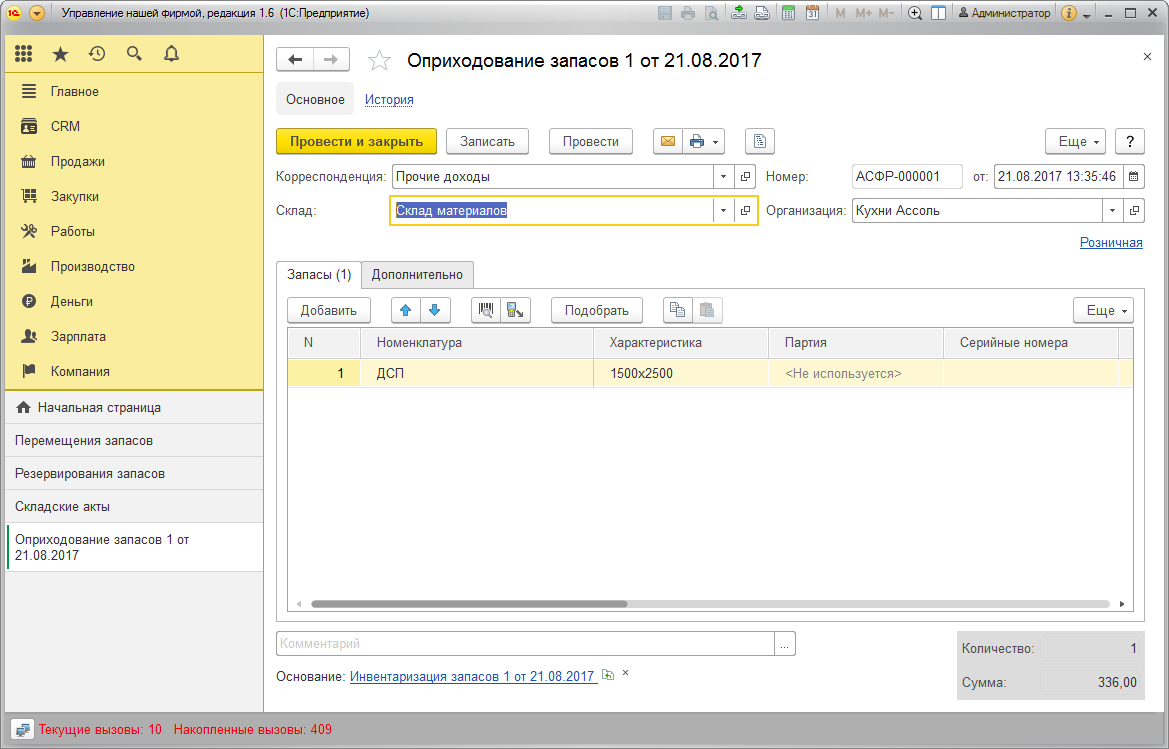Click the current calls status bar icon
Viewport: 1169px width, 749px height.
click(22, 730)
